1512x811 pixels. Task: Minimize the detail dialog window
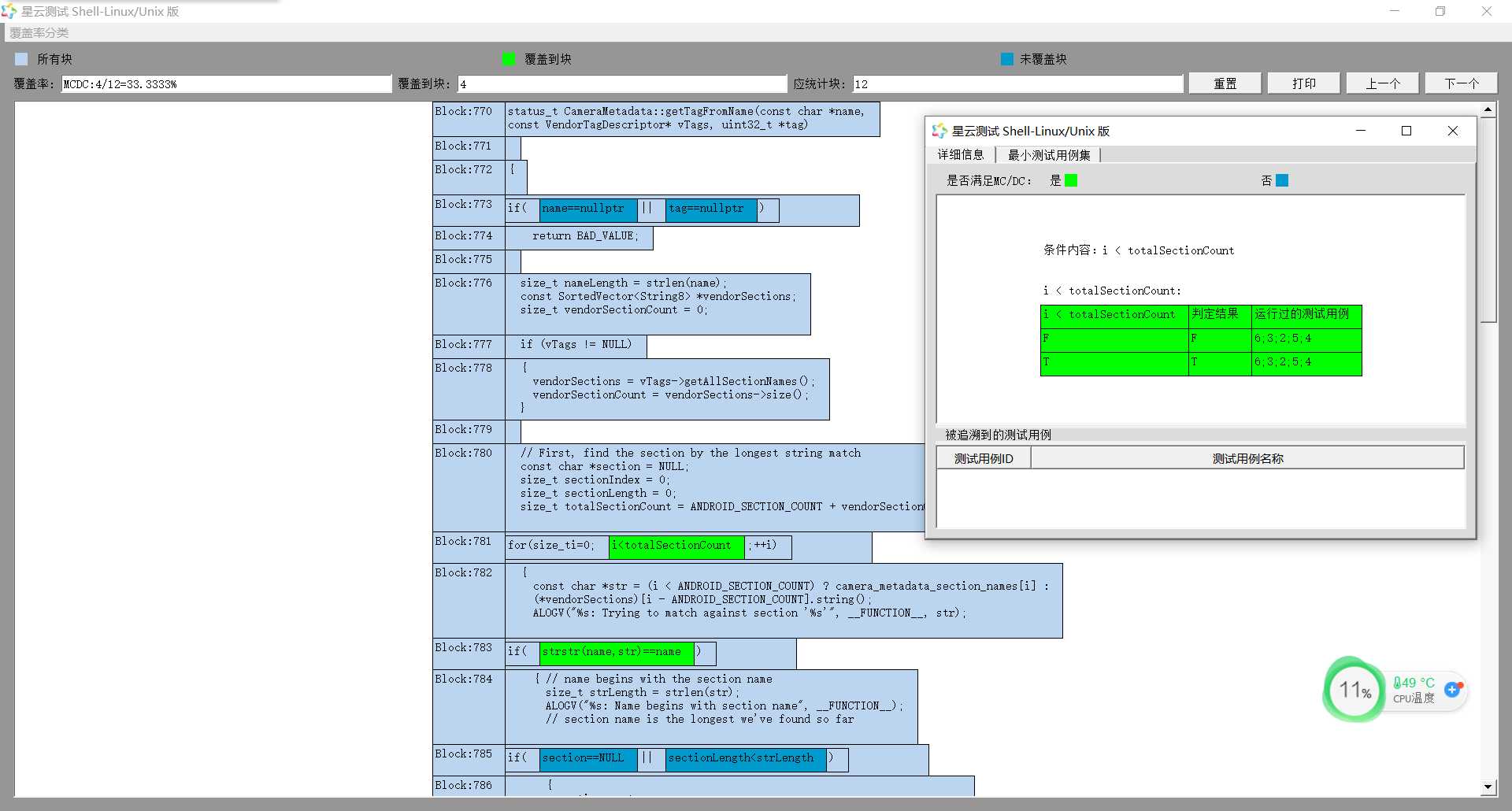point(1360,131)
